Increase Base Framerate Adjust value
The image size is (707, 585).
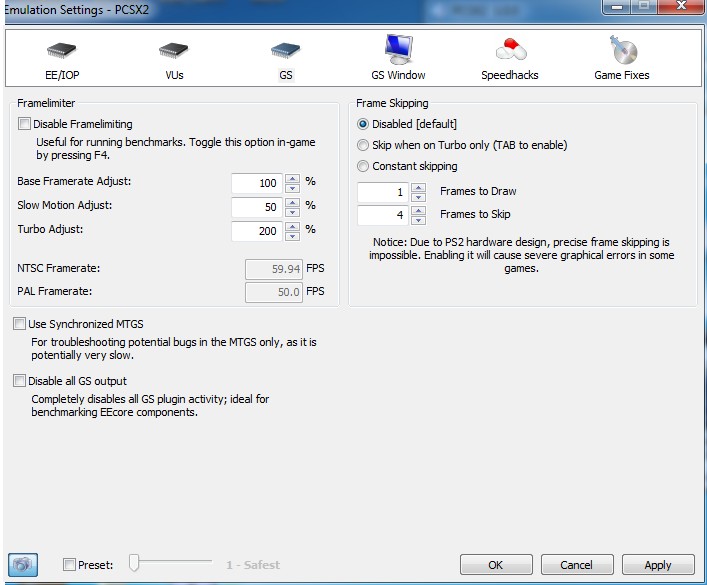293,179
